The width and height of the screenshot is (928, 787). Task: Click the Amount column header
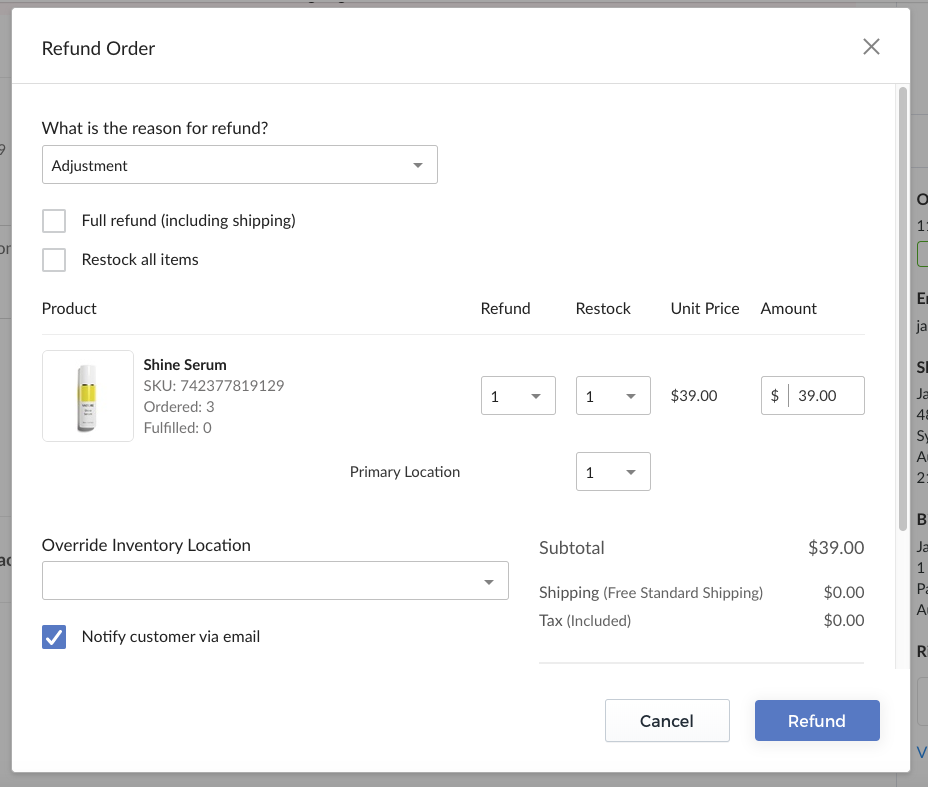788,308
